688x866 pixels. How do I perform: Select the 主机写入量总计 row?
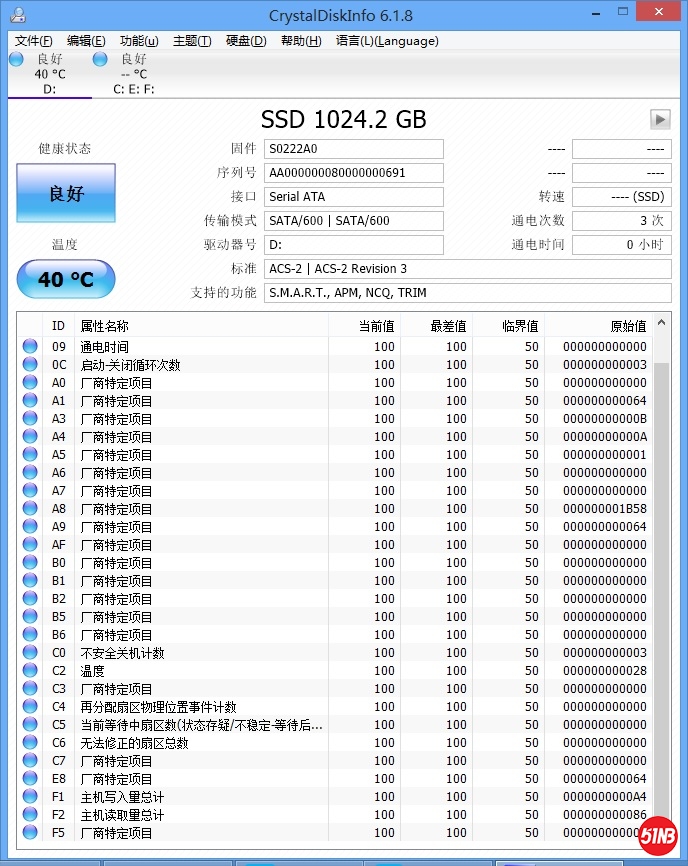(336, 796)
